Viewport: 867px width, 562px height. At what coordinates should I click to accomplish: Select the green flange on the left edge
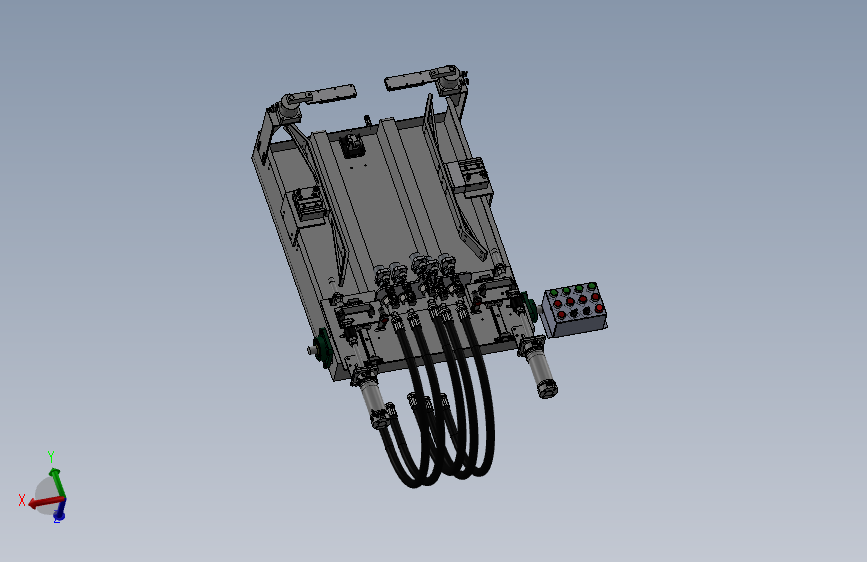[x=322, y=347]
